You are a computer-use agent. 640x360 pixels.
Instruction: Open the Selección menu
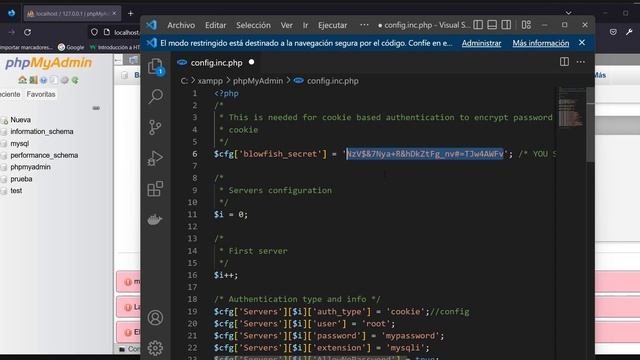(x=253, y=25)
